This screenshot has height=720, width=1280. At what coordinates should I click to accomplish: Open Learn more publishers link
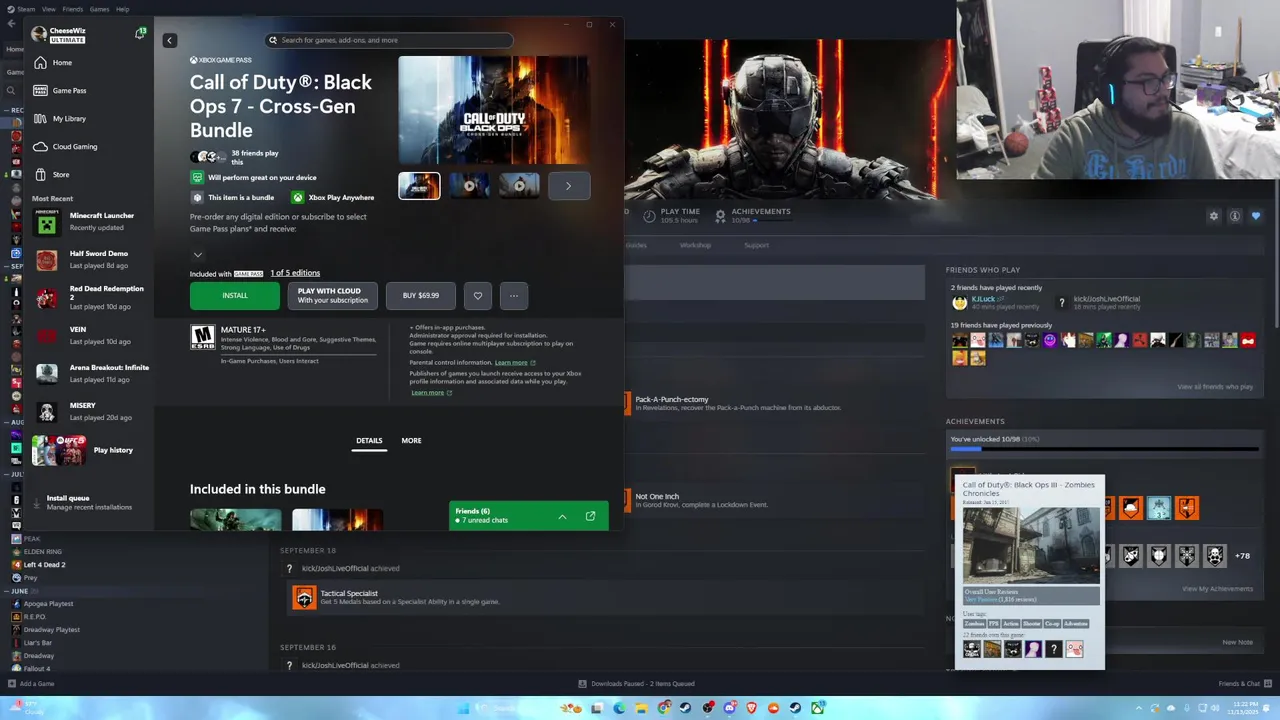[431, 392]
